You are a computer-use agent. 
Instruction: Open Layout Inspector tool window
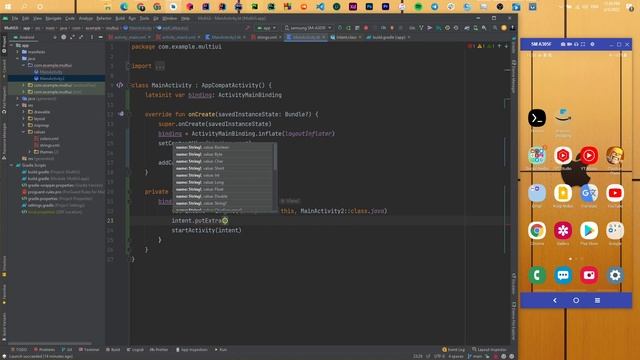[489, 350]
